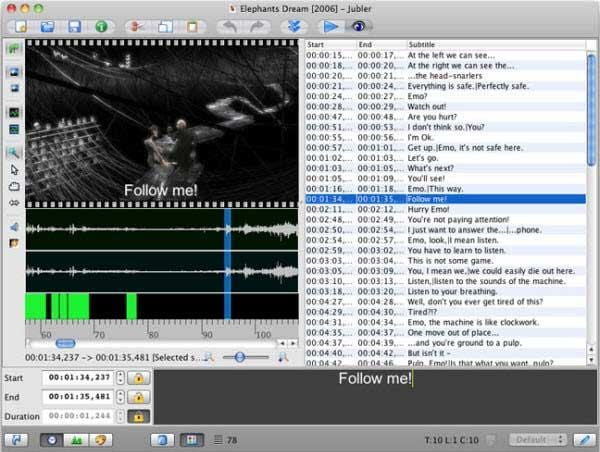Image resolution: width=600 pixels, height=452 pixels.
Task: Undo the last edit with the Undo arrow
Action: click(x=232, y=25)
